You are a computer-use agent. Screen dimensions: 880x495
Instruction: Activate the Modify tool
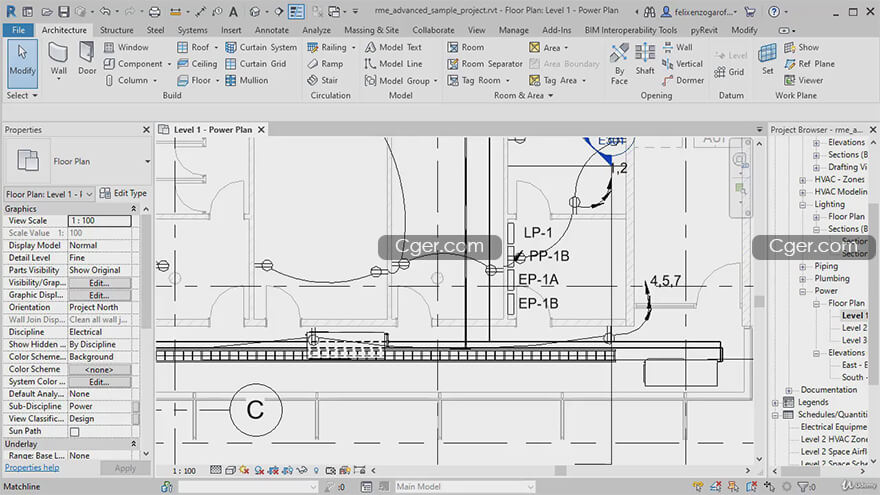pos(22,63)
